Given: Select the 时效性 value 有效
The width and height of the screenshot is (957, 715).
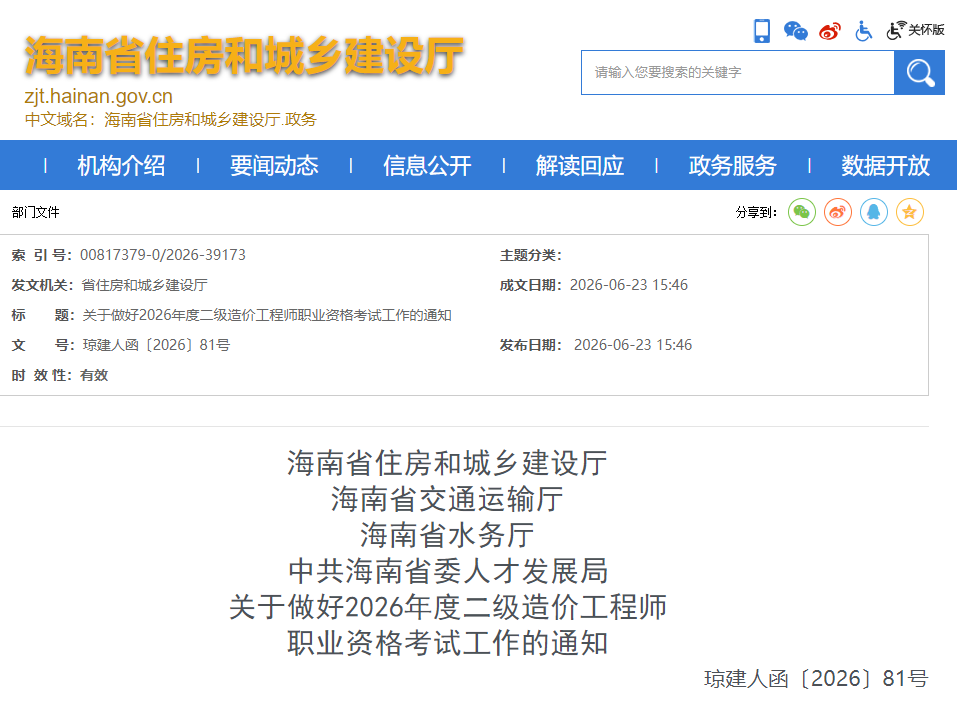Looking at the screenshot, I should coord(94,376).
